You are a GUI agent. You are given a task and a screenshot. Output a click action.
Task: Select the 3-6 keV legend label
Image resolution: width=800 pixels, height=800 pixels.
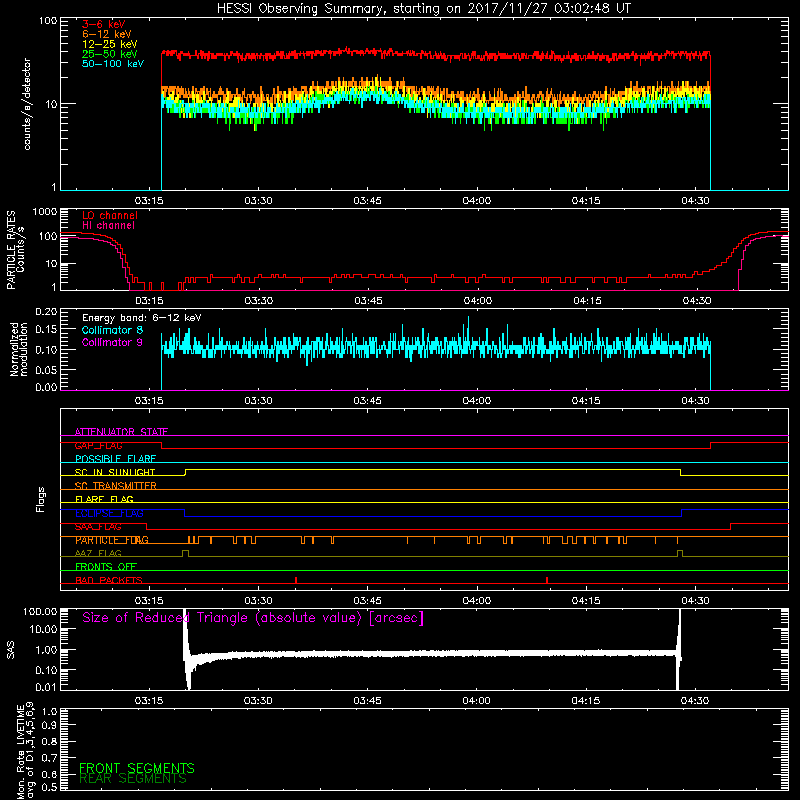coord(104,24)
